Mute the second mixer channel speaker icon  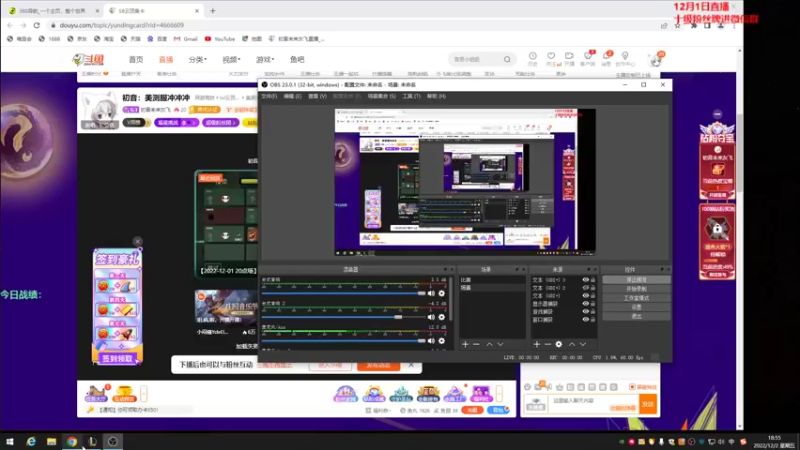point(431,317)
